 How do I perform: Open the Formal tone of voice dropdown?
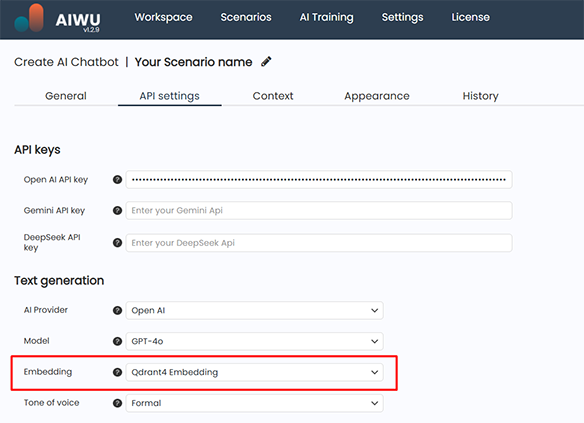(x=254, y=403)
